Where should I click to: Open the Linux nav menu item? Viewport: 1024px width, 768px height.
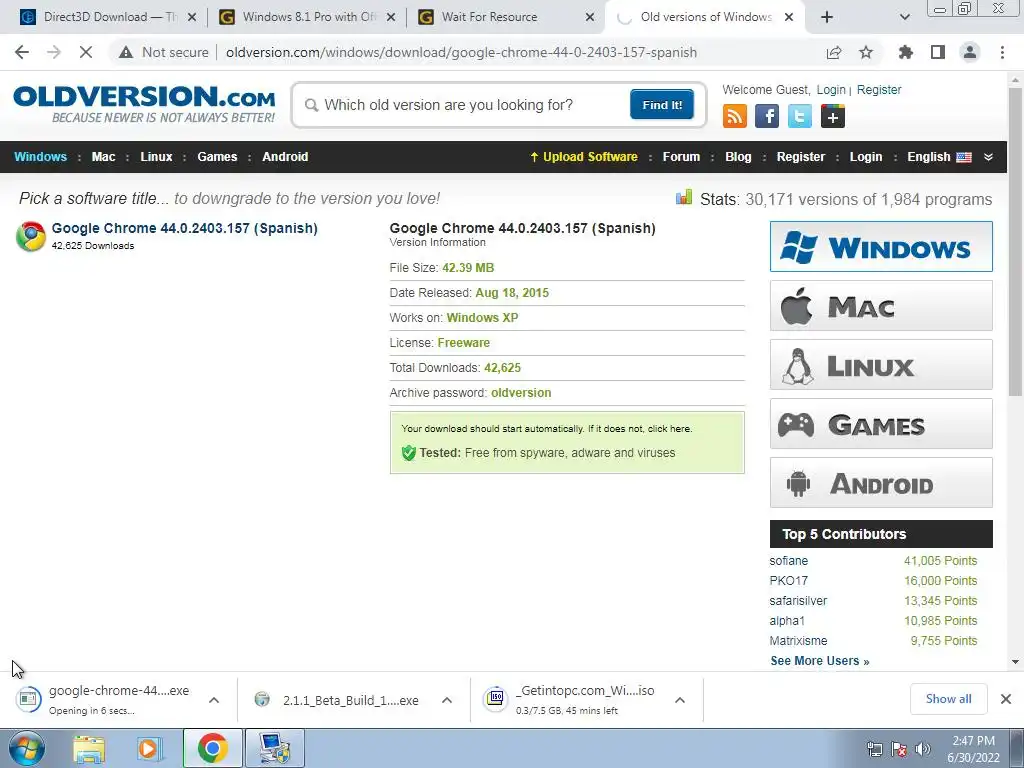pos(156,157)
